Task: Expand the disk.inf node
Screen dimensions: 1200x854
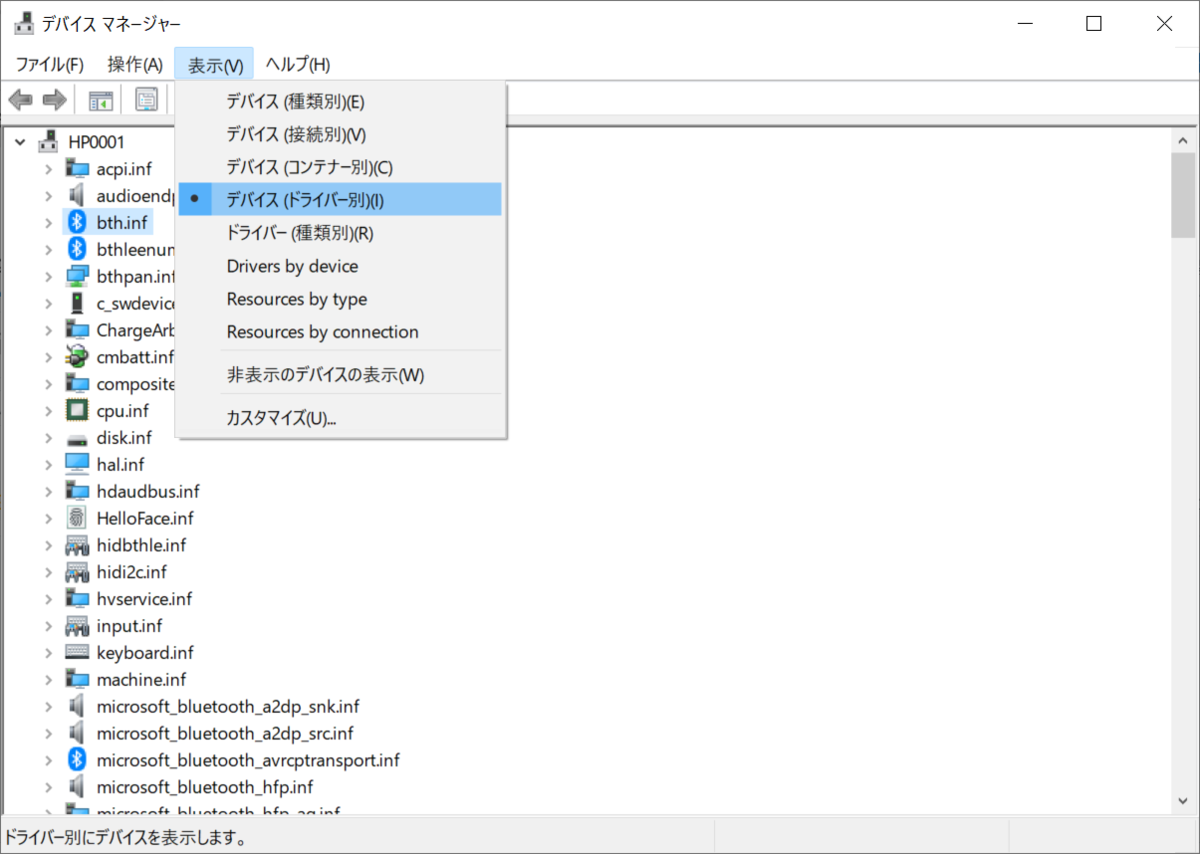Action: pyautogui.click(x=48, y=438)
